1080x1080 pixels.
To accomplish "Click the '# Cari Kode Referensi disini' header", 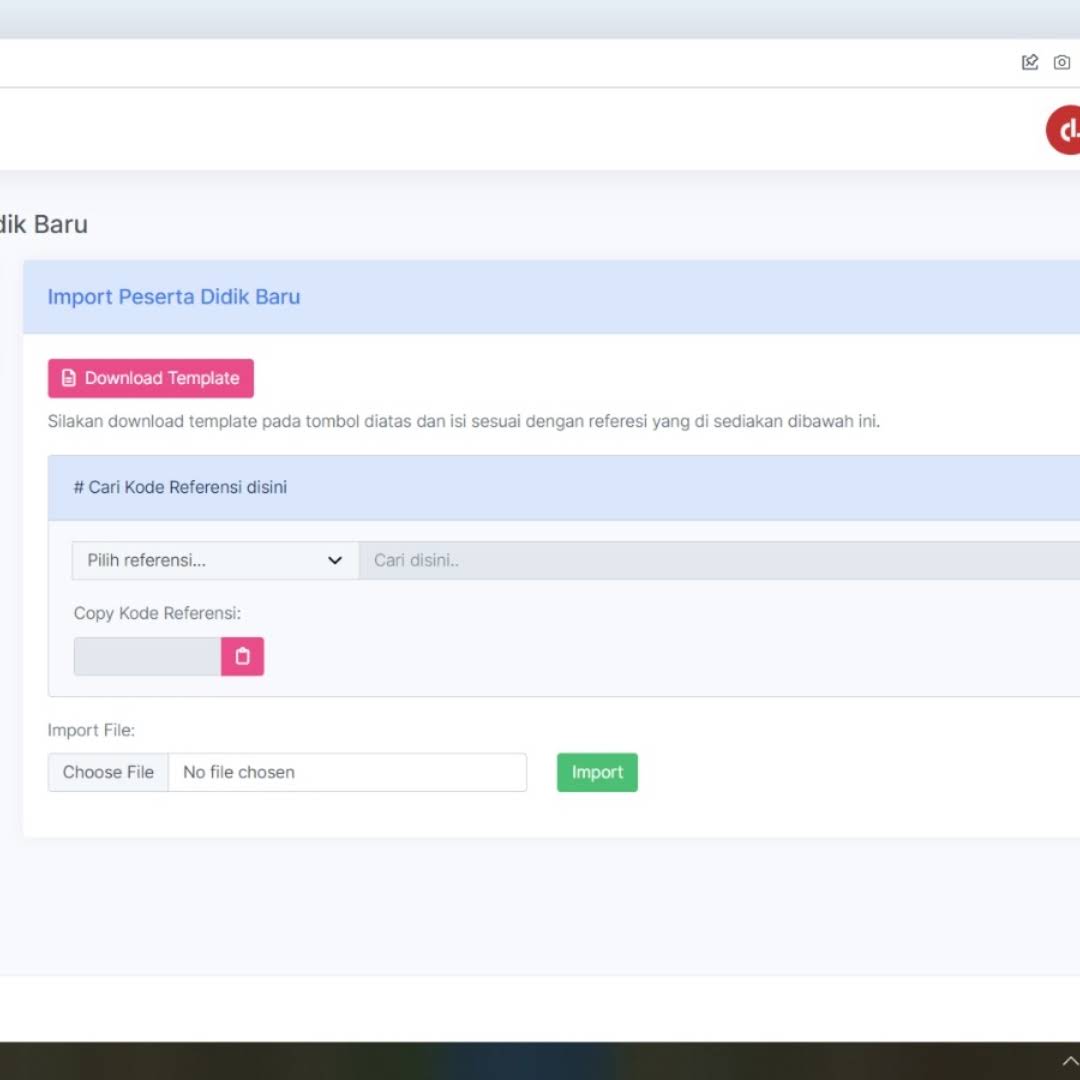I will (180, 488).
